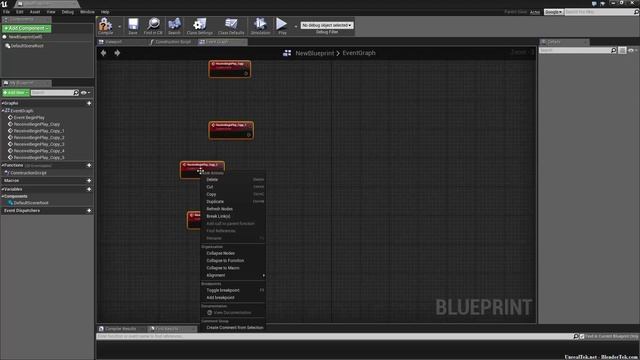Add a new graph with Graphs plus icon
Viewport: 640px width, 360px height.
pos(89,103)
